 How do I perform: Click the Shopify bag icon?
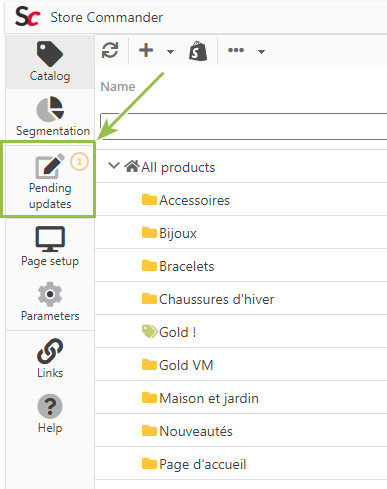click(198, 51)
